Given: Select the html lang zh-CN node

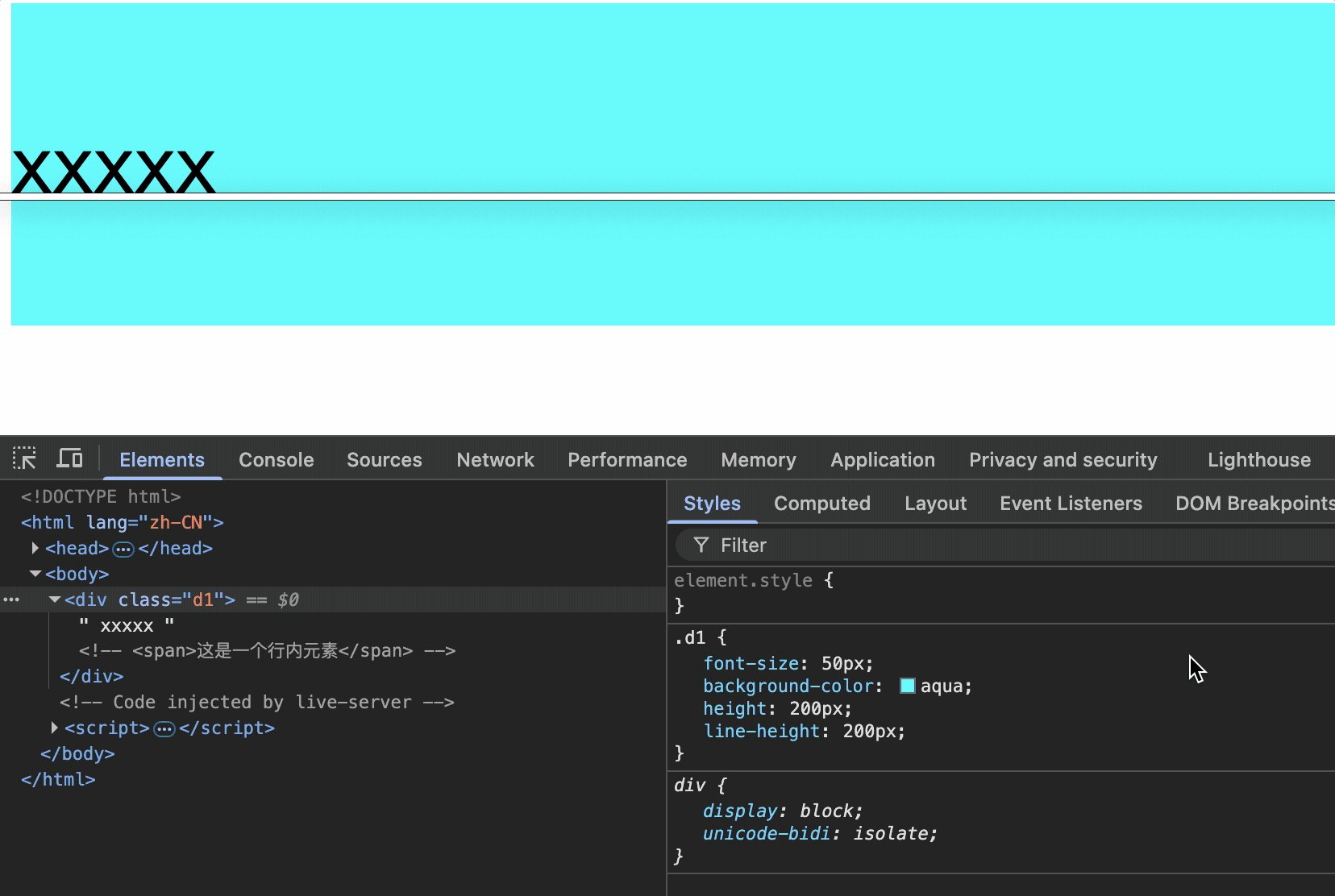Looking at the screenshot, I should pos(123,522).
